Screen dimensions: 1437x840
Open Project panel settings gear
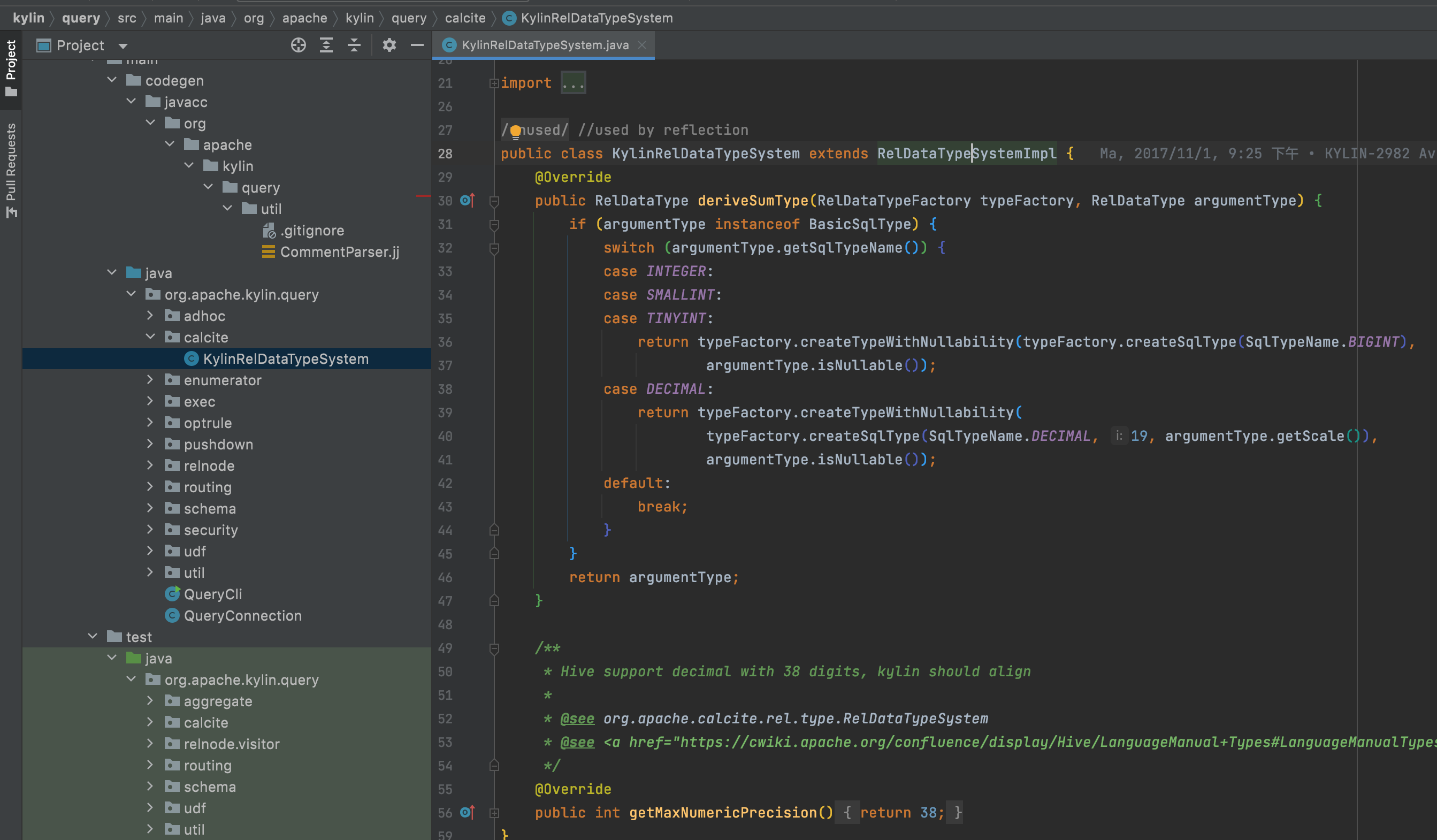[x=389, y=45]
